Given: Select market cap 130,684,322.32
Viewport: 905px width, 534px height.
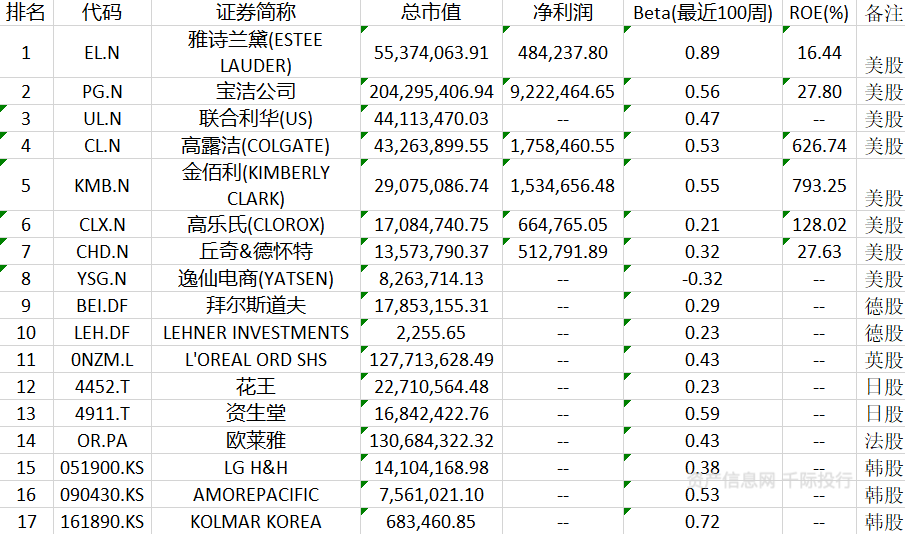Looking at the screenshot, I should [x=431, y=440].
